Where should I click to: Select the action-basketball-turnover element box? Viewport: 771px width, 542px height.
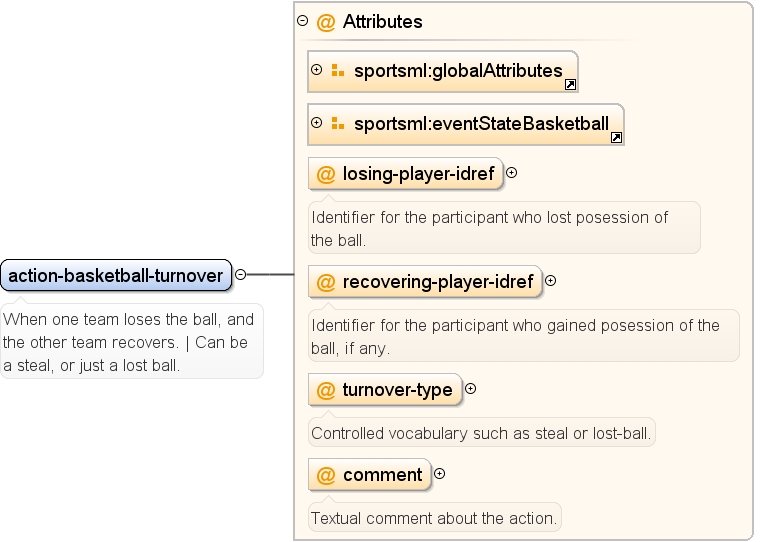pyautogui.click(x=116, y=275)
